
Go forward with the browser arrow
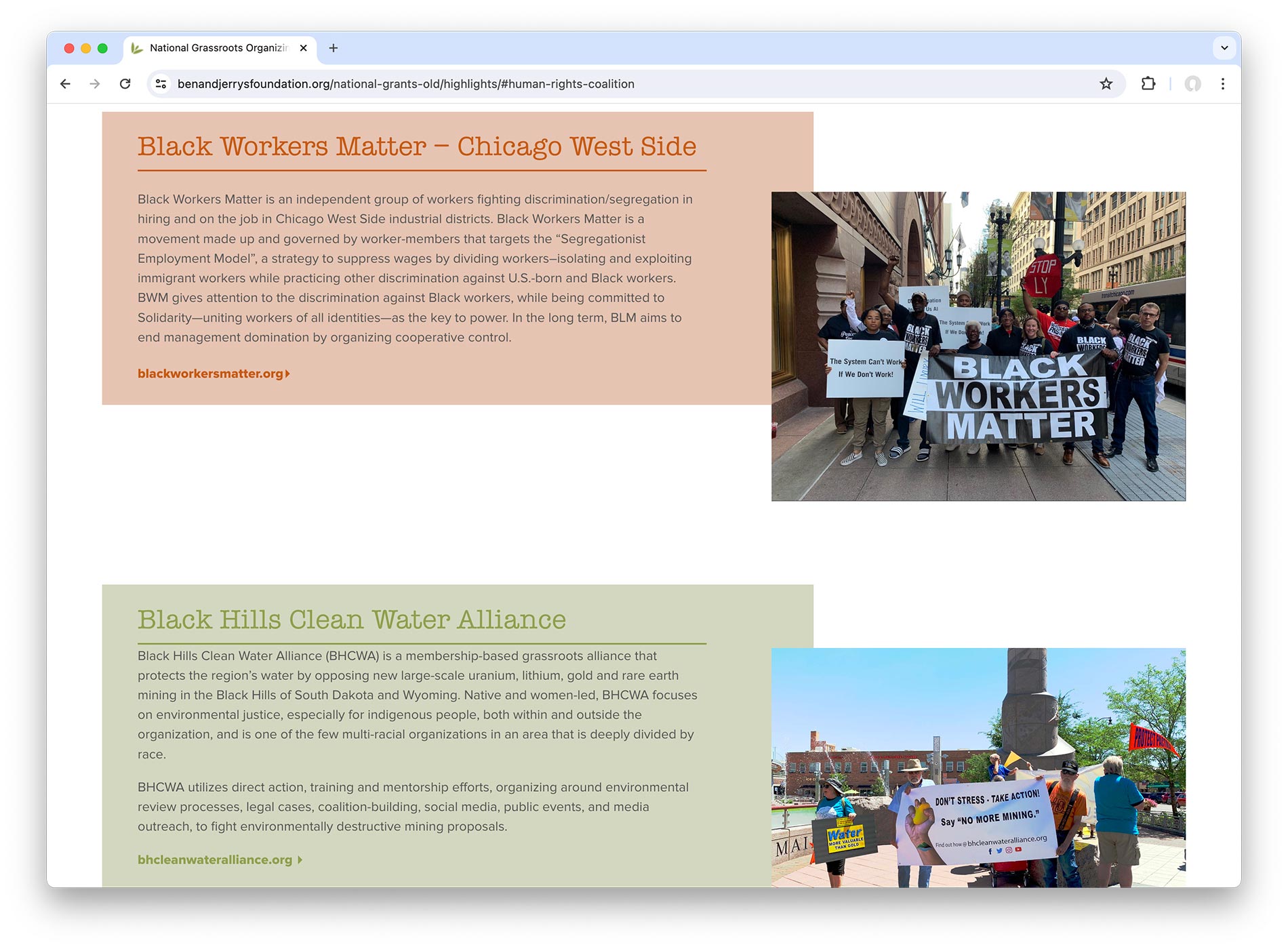pyautogui.click(x=95, y=84)
